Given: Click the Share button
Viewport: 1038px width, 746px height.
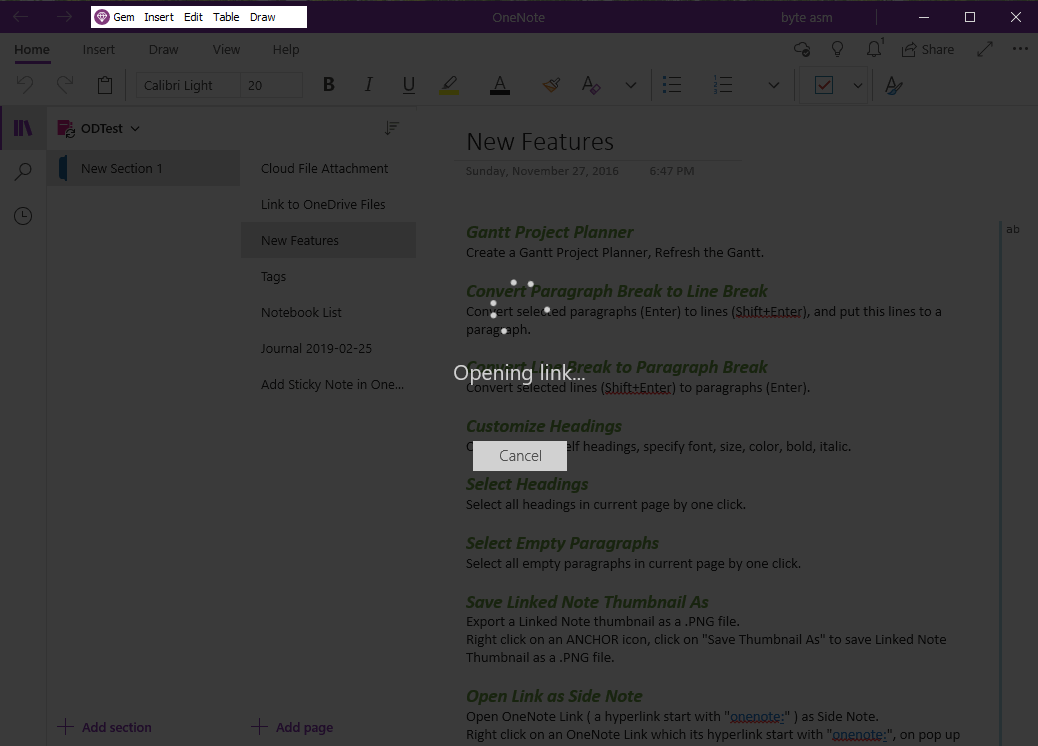Looking at the screenshot, I should pos(928,50).
